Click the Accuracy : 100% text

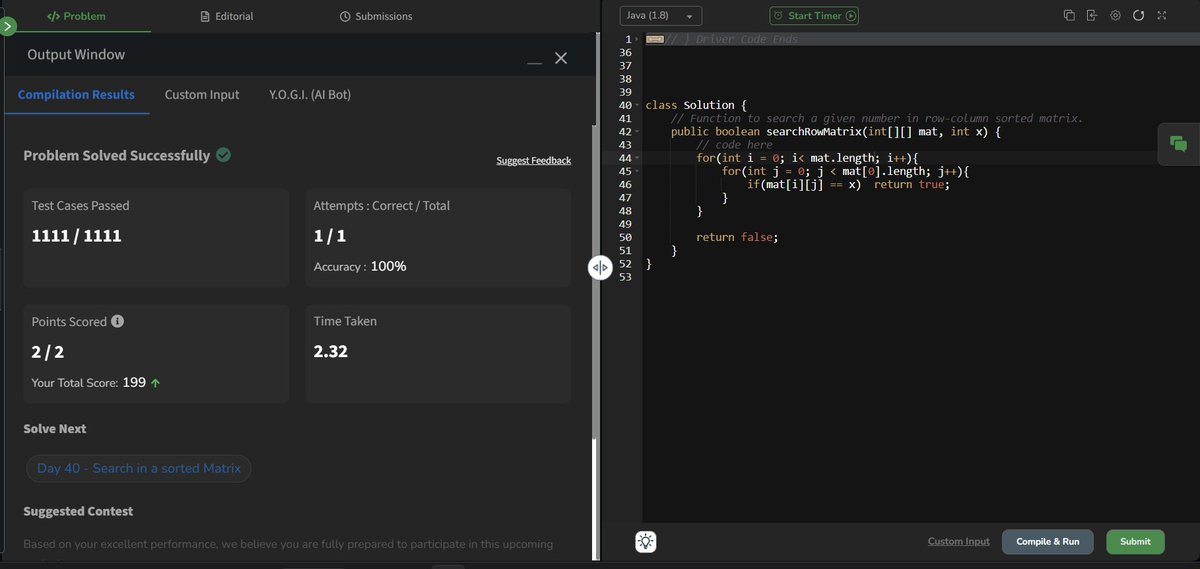pyautogui.click(x=360, y=267)
